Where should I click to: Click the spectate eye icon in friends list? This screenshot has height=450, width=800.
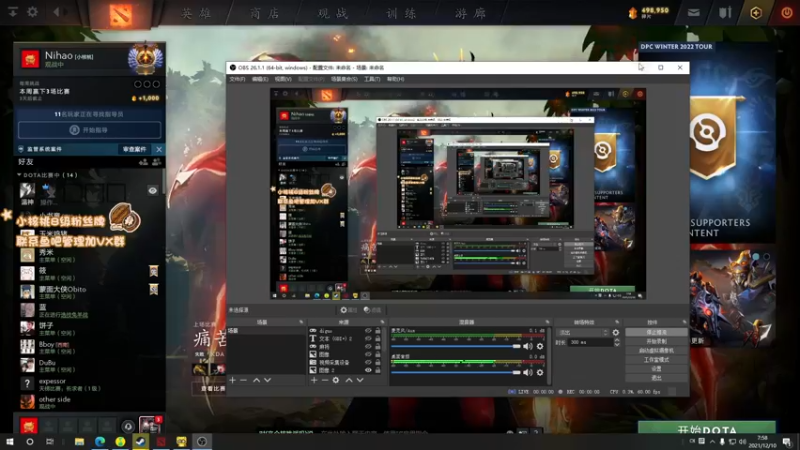[153, 190]
